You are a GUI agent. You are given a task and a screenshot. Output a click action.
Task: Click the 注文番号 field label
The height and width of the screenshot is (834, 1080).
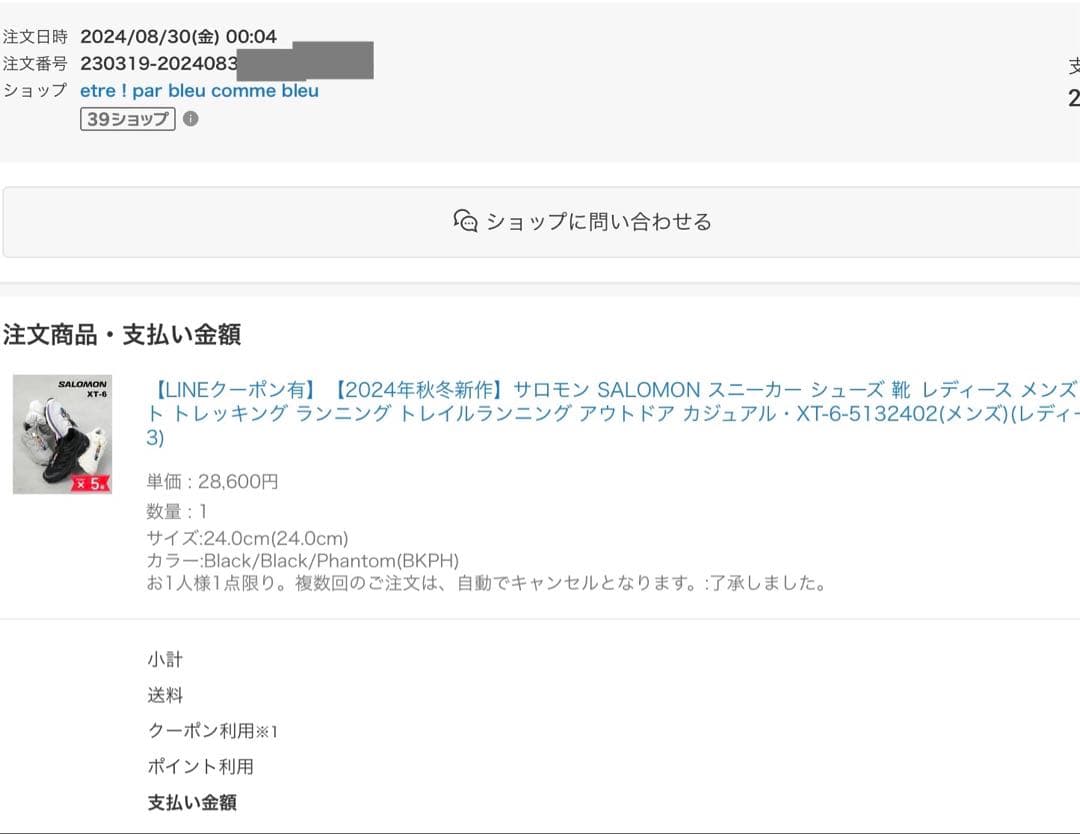[35, 63]
